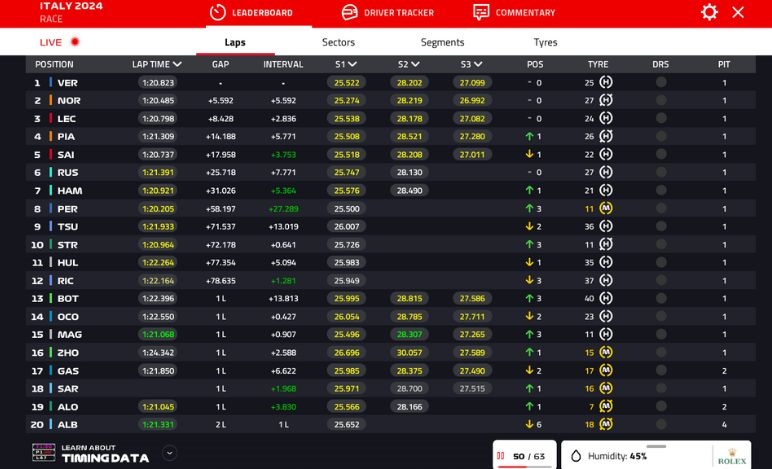Switch to the Tyres tab

pyautogui.click(x=545, y=42)
